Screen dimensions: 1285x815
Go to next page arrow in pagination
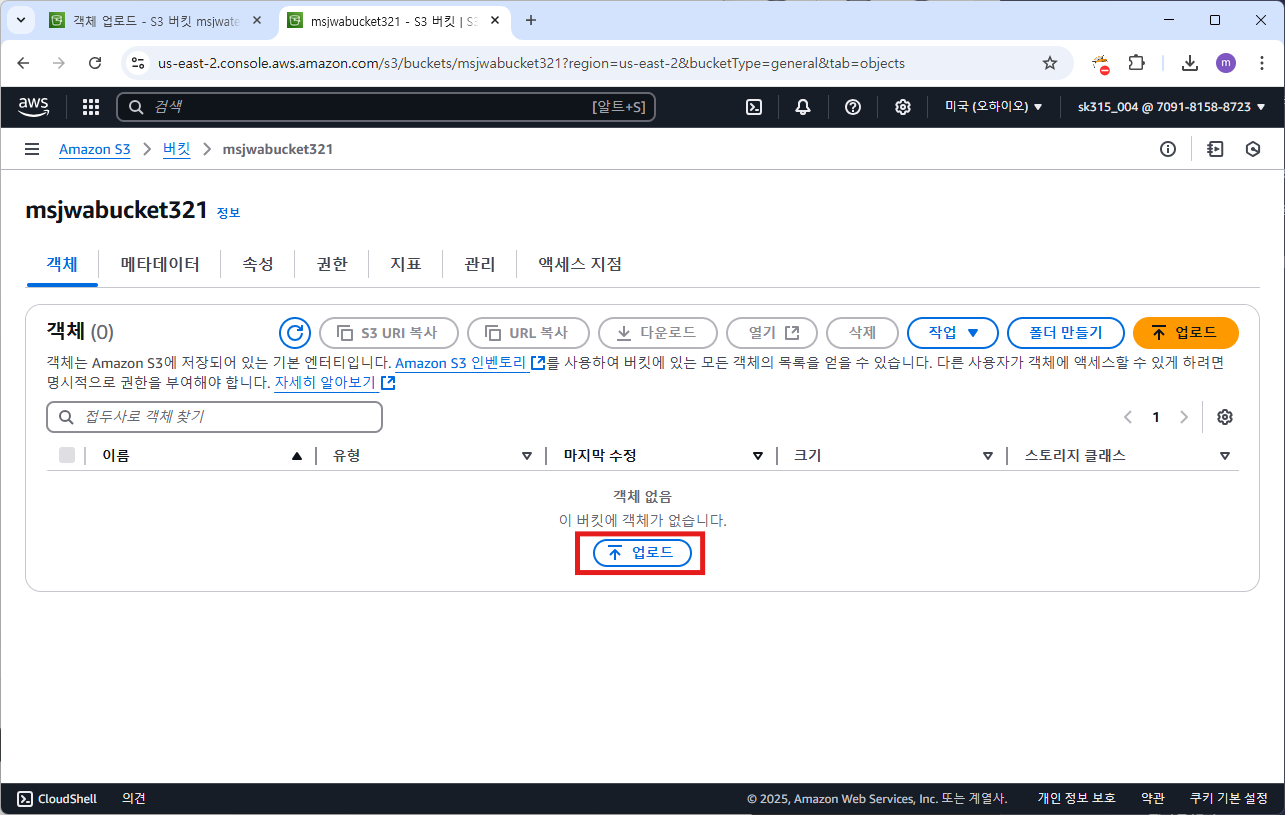pos(1184,417)
